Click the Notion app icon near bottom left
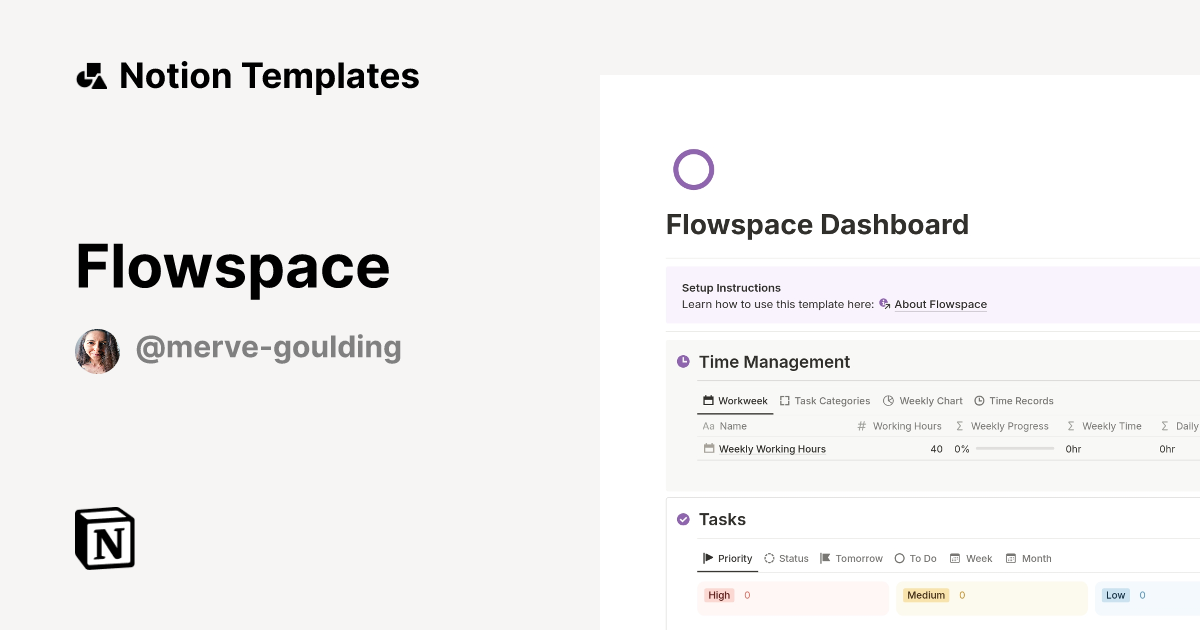The width and height of the screenshot is (1200, 630). pyautogui.click(x=104, y=538)
